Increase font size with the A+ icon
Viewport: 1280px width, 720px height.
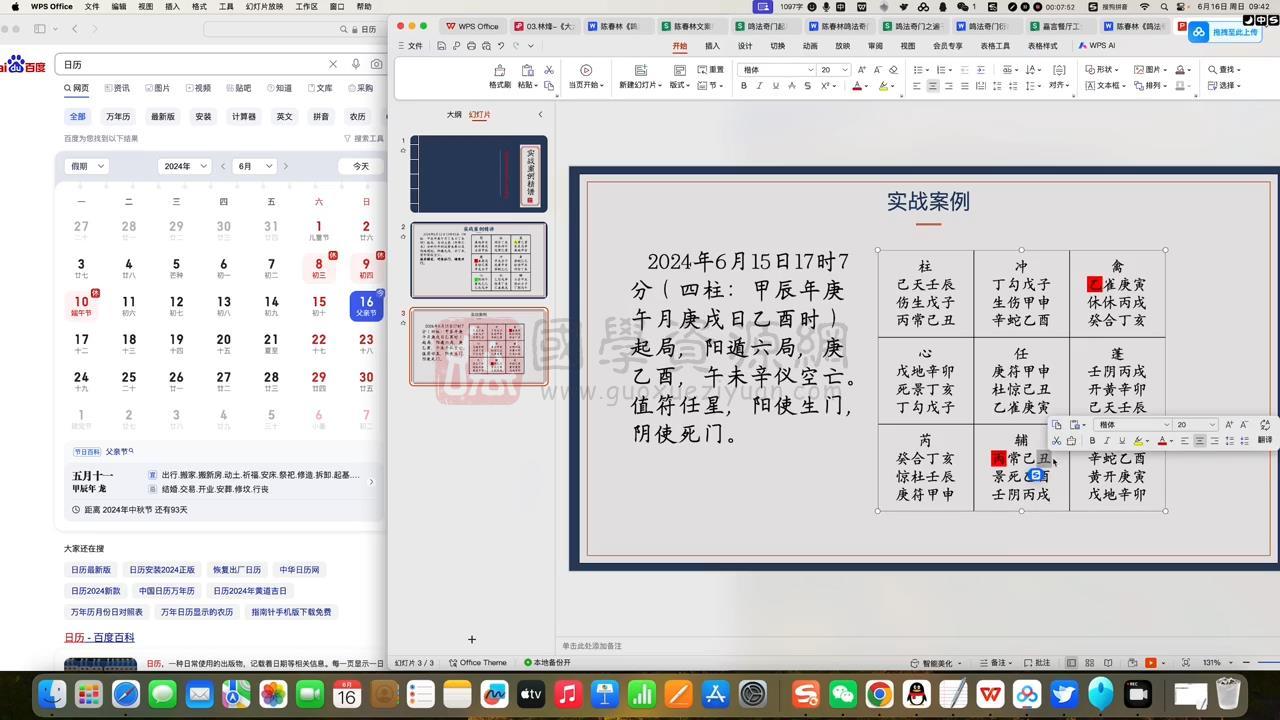point(861,70)
